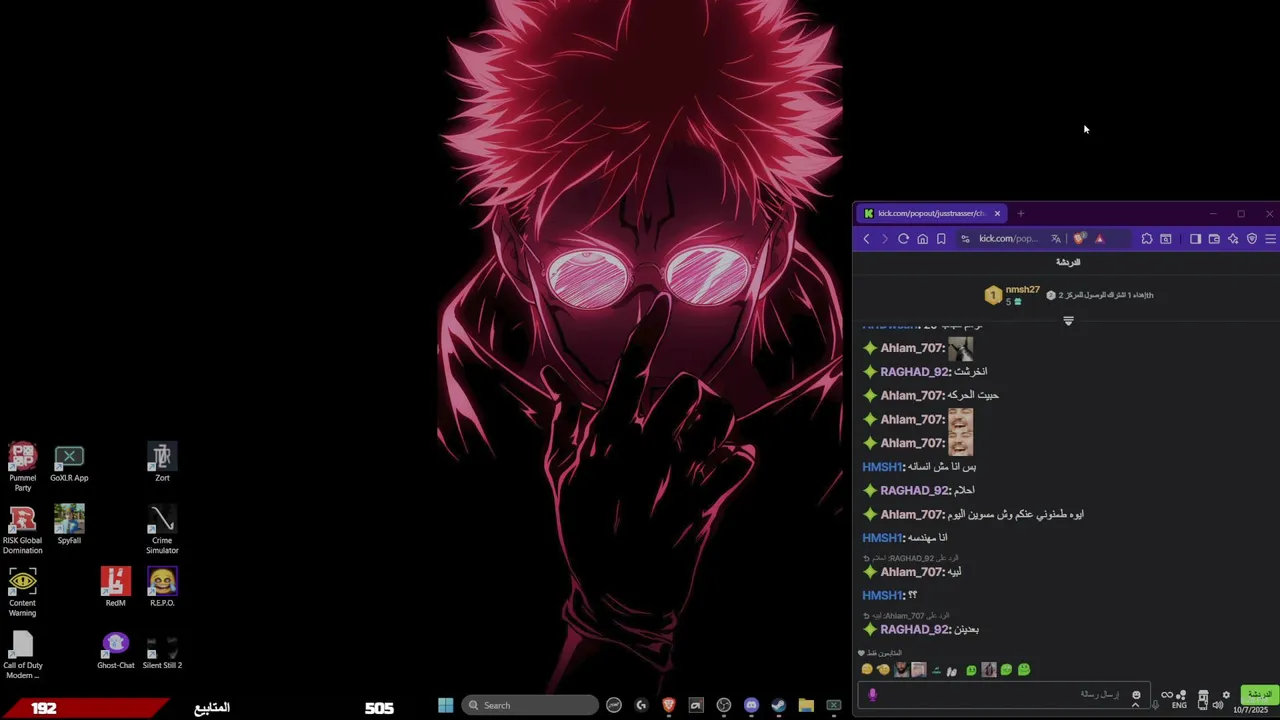The width and height of the screenshot is (1280, 720).
Task: Open Brave Shields lion icon
Action: pos(1078,239)
